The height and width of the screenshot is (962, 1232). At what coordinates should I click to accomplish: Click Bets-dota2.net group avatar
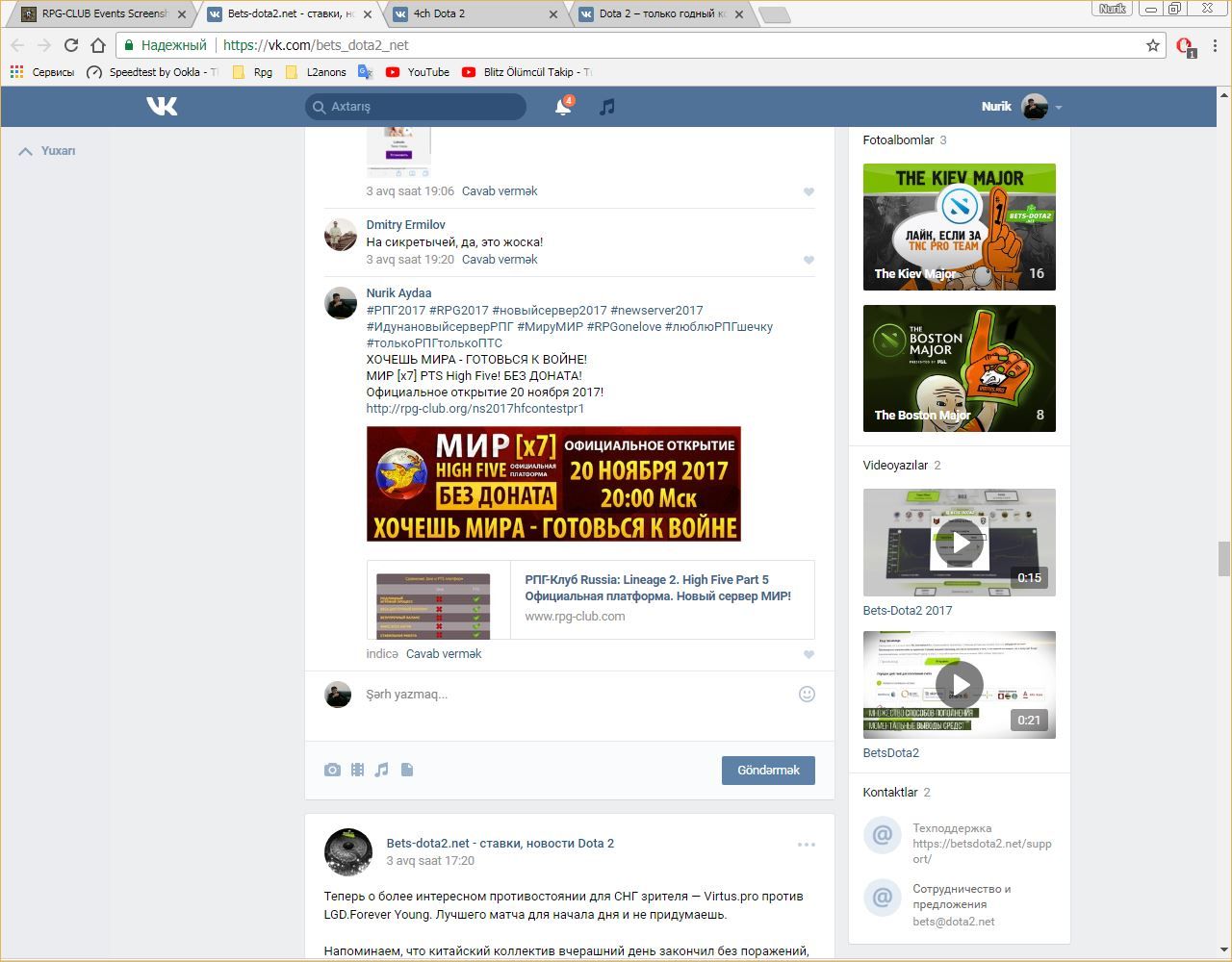347,851
